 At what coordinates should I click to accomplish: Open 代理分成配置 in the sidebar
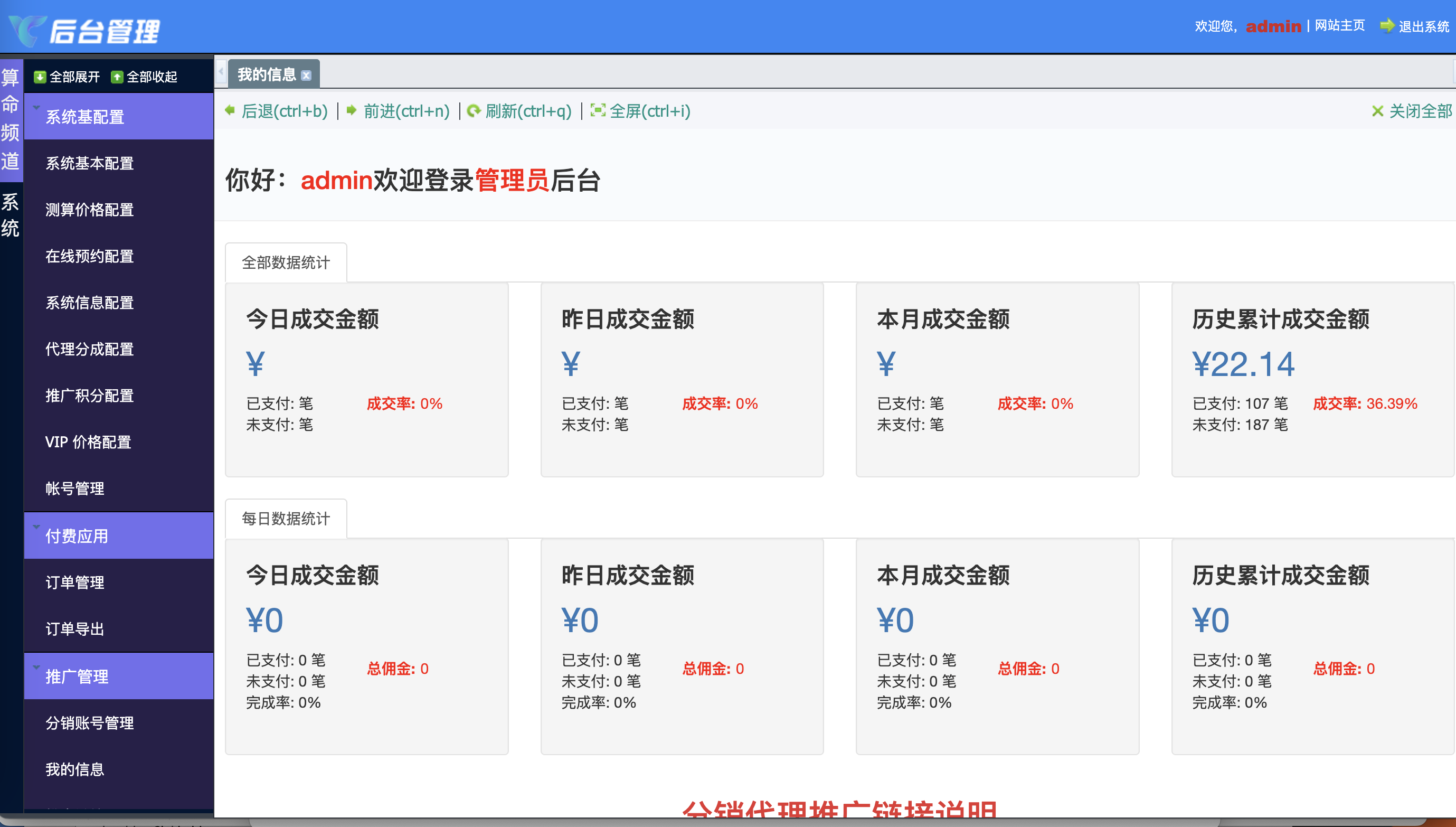point(89,349)
